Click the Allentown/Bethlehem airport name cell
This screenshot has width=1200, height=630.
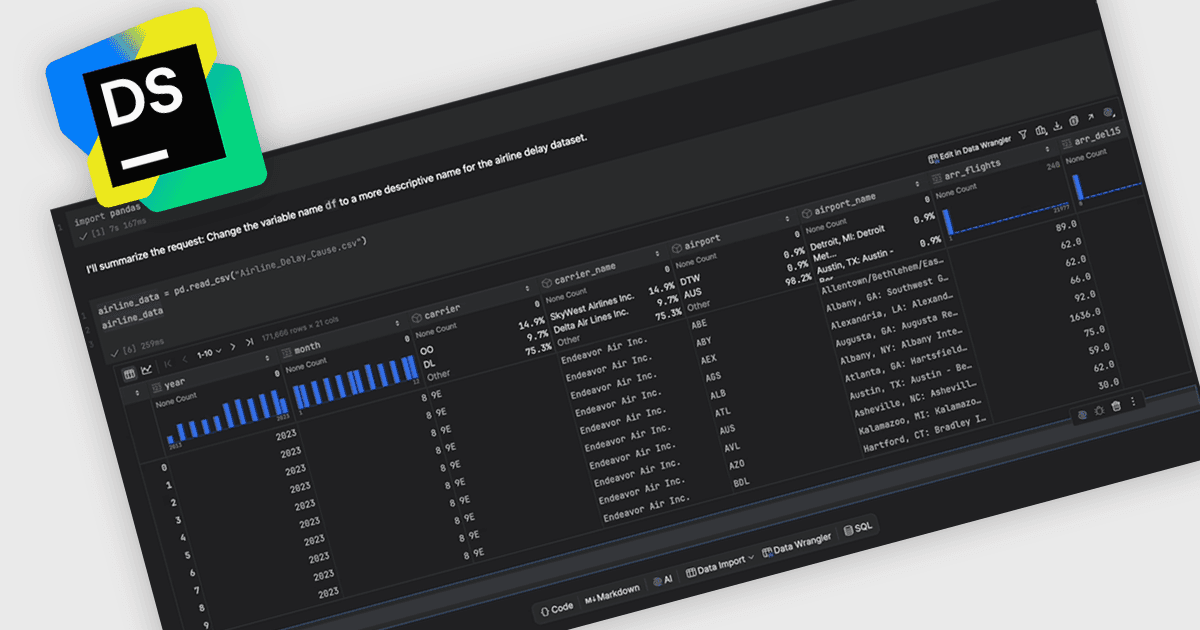pos(882,276)
